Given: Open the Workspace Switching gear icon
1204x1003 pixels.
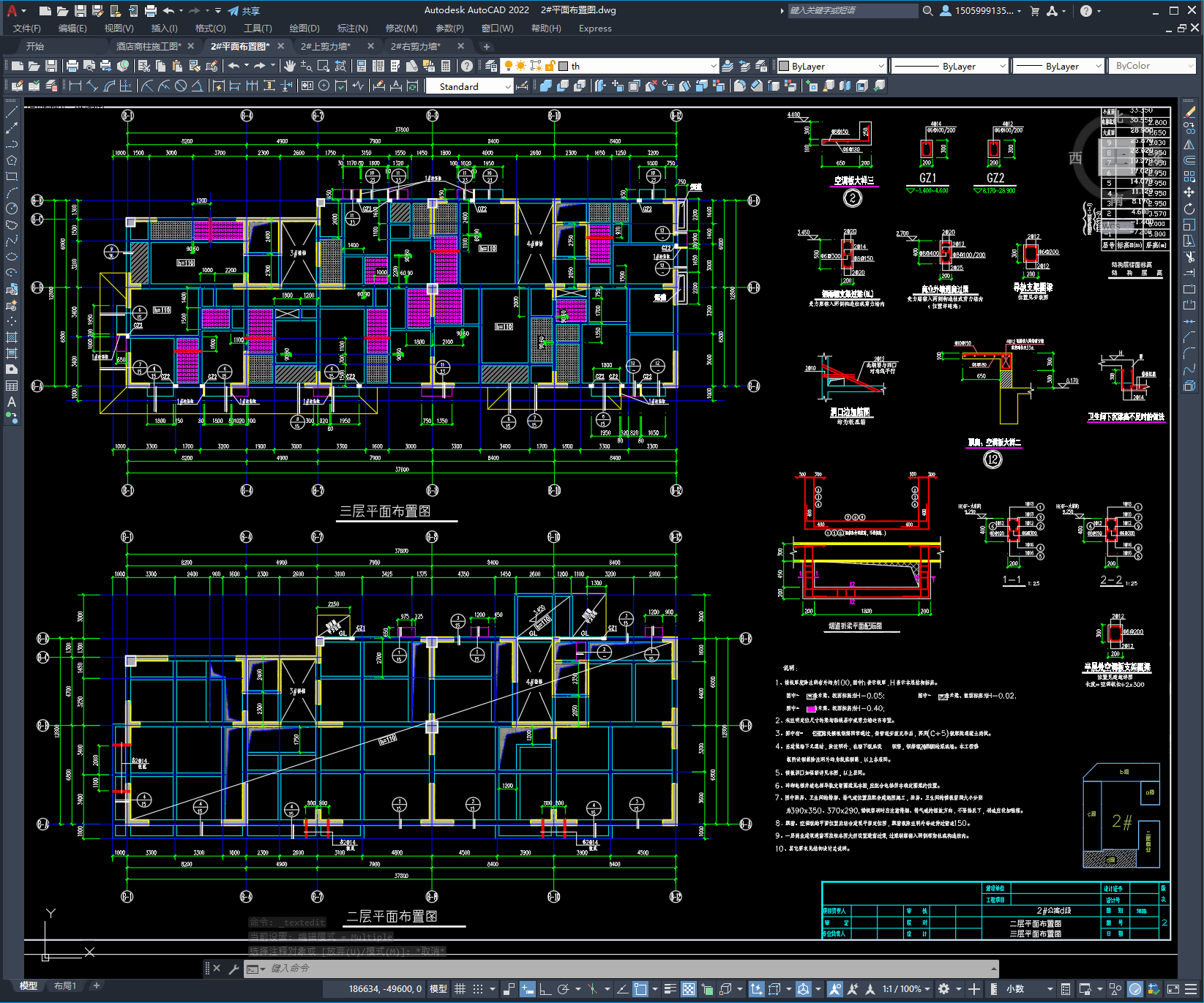Looking at the screenshot, I should pos(944,989).
